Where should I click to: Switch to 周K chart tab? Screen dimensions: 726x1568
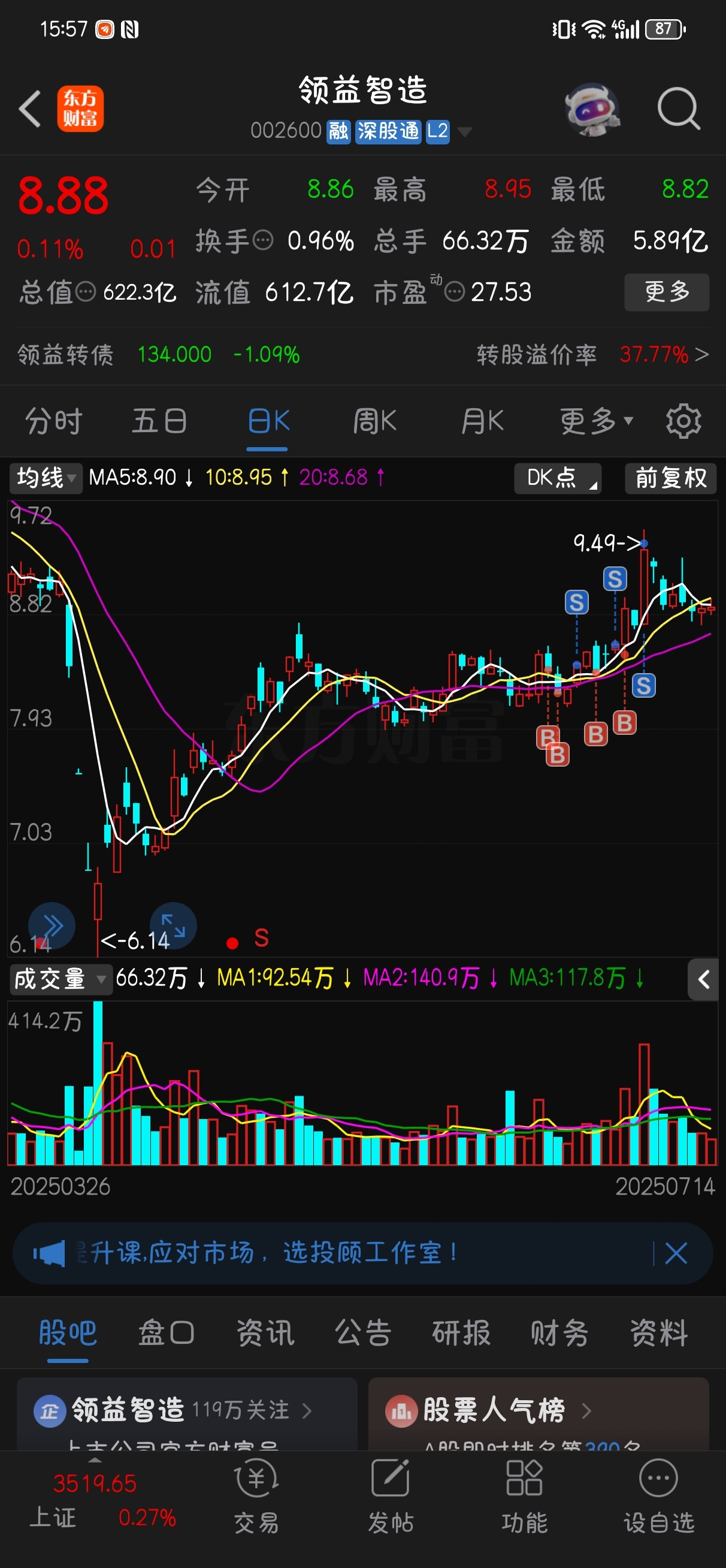375,421
